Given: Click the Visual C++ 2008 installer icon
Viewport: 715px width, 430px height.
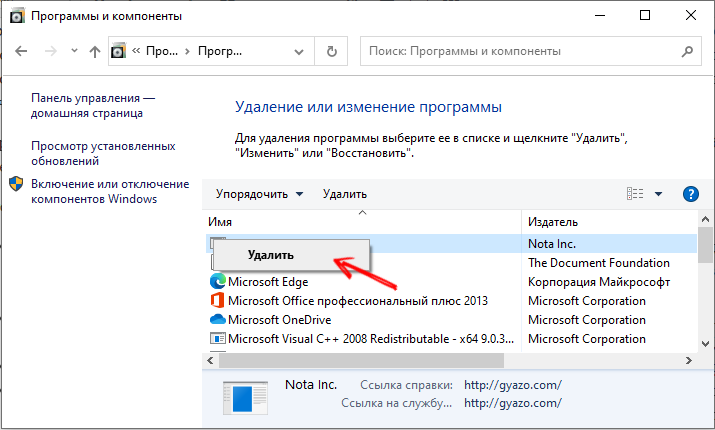Looking at the screenshot, I should [218, 338].
